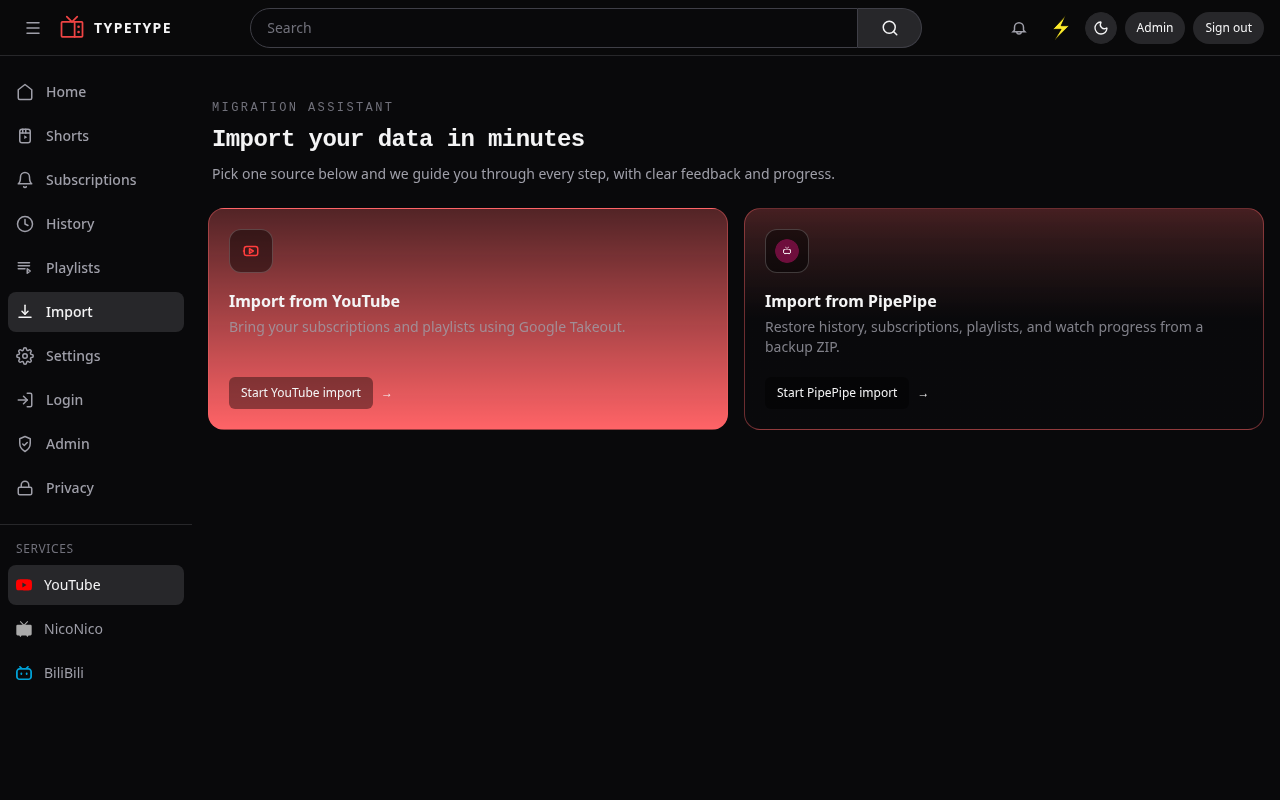Image resolution: width=1280 pixels, height=800 pixels.
Task: Click the magnifier search button
Action: (x=889, y=28)
